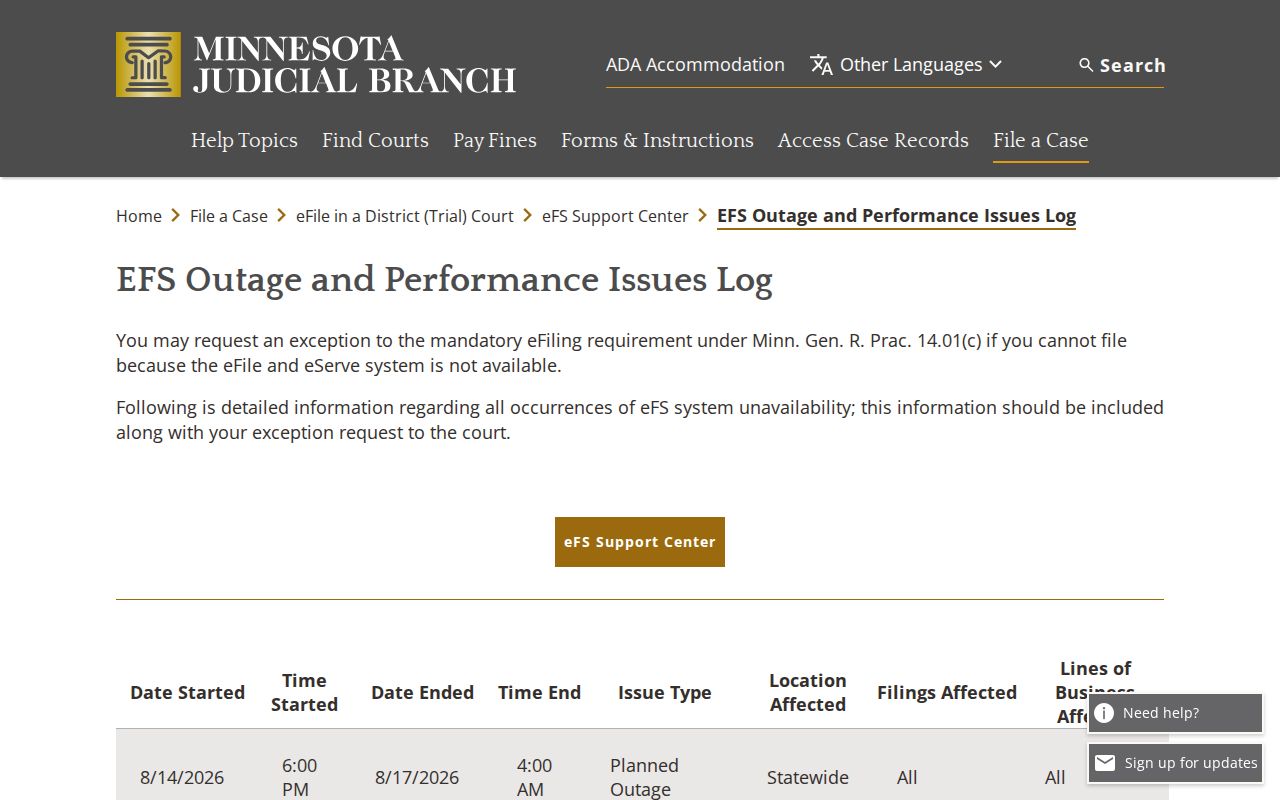Click the Location Affected column header
This screenshot has height=800, width=1280.
point(808,692)
